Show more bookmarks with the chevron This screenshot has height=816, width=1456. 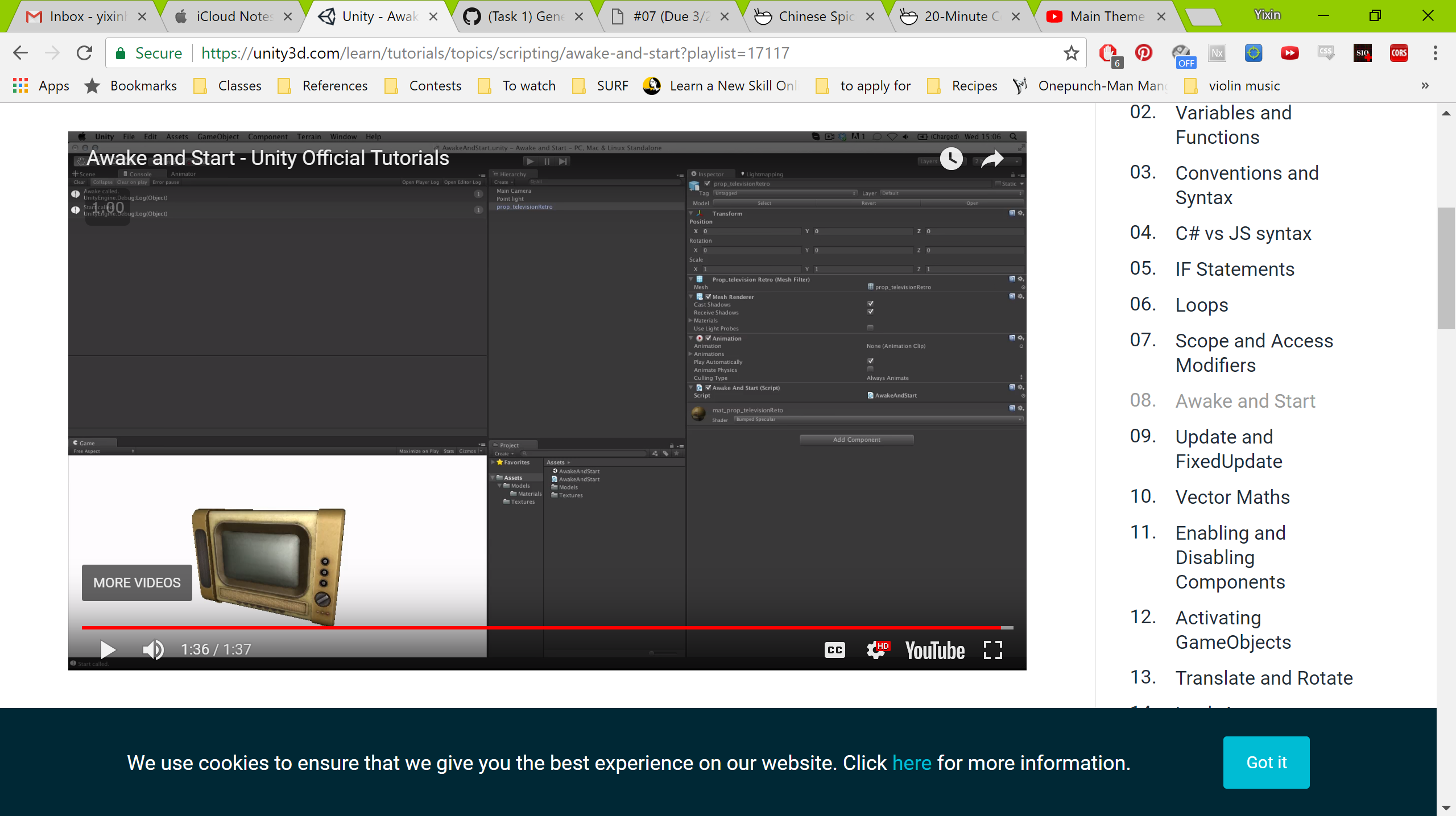coord(1425,86)
